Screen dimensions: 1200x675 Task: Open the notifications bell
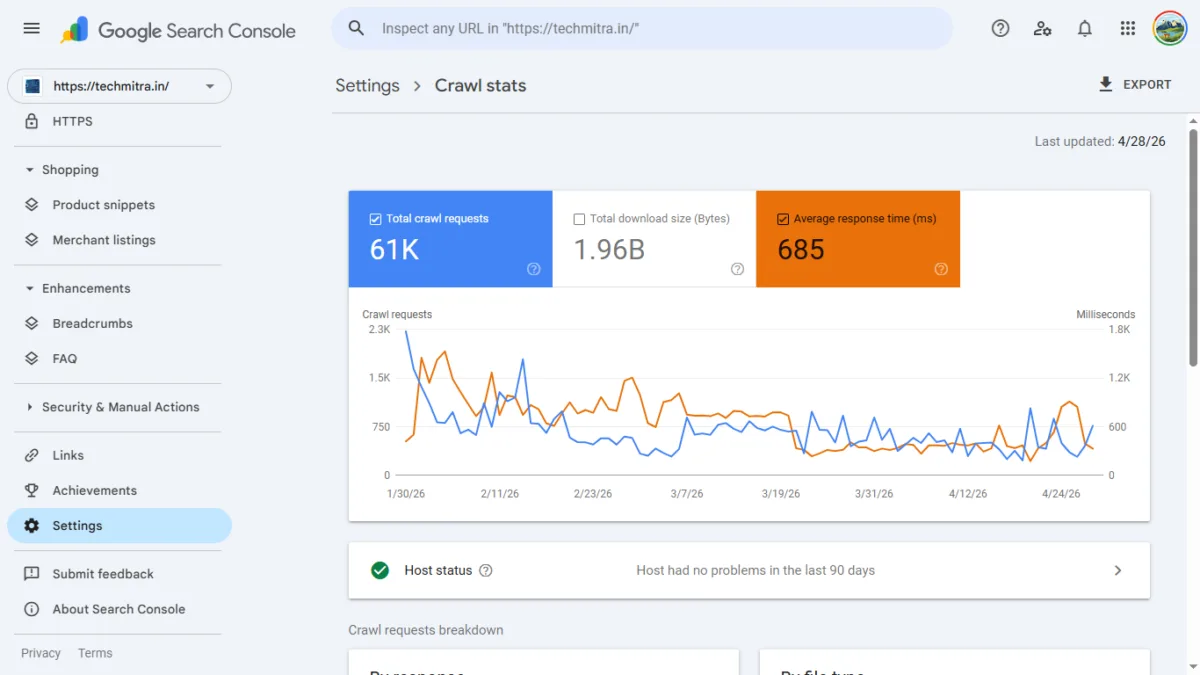coord(1085,29)
